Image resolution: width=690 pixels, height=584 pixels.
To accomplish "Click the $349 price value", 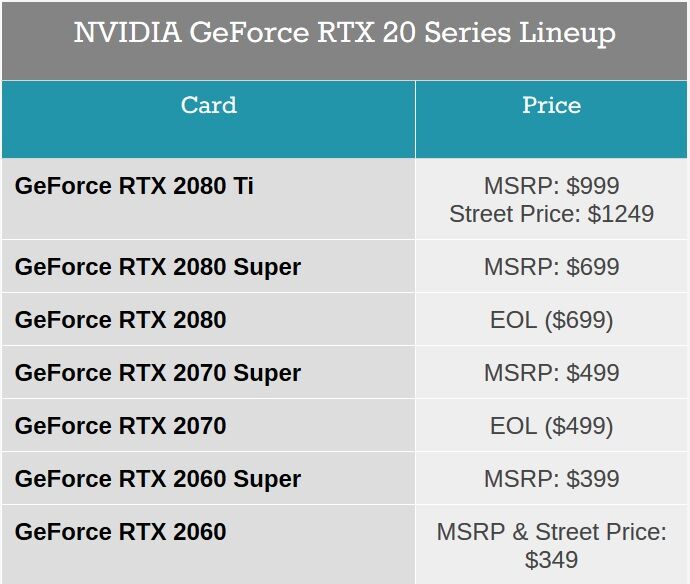I will pyautogui.click(x=551, y=559).
